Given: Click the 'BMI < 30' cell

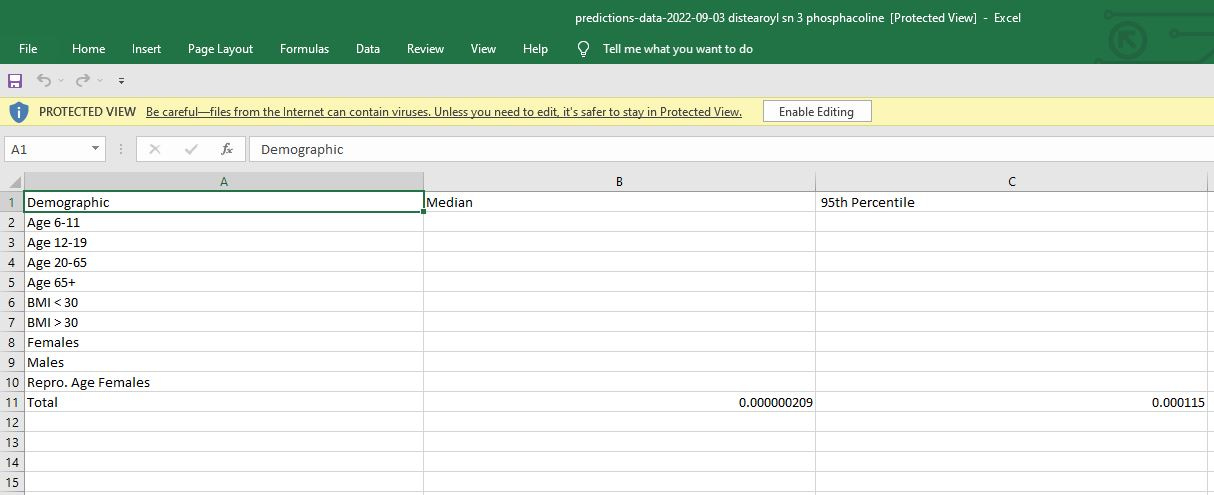Looking at the screenshot, I should point(224,302).
